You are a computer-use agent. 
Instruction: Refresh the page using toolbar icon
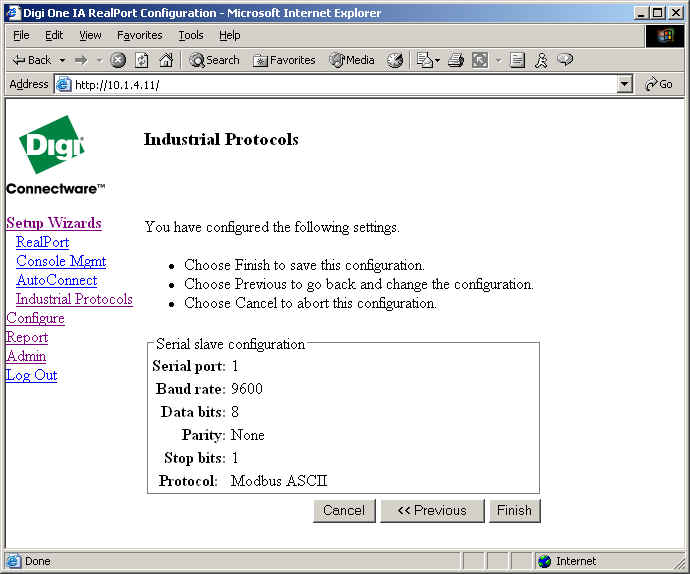[x=142, y=60]
